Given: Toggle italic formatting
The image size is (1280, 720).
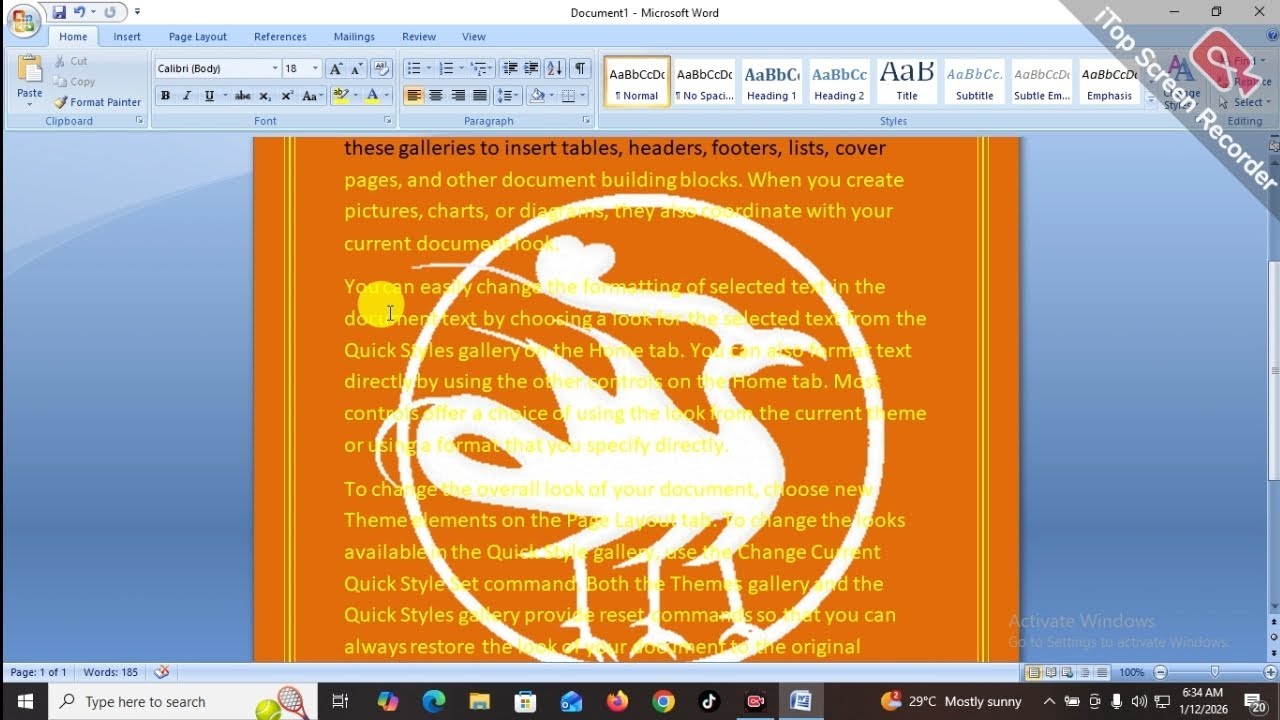Looking at the screenshot, I should 186,96.
